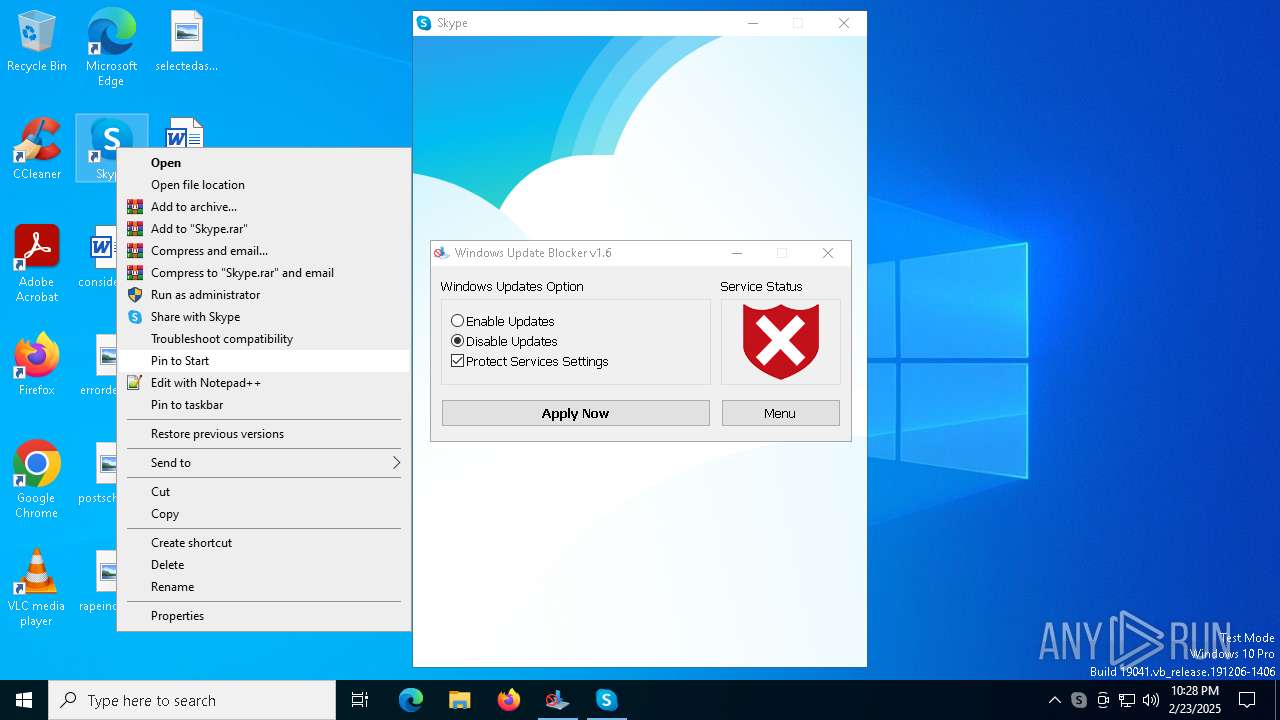Click the Windows Update Blocker v1.6 title bar

[573, 253]
